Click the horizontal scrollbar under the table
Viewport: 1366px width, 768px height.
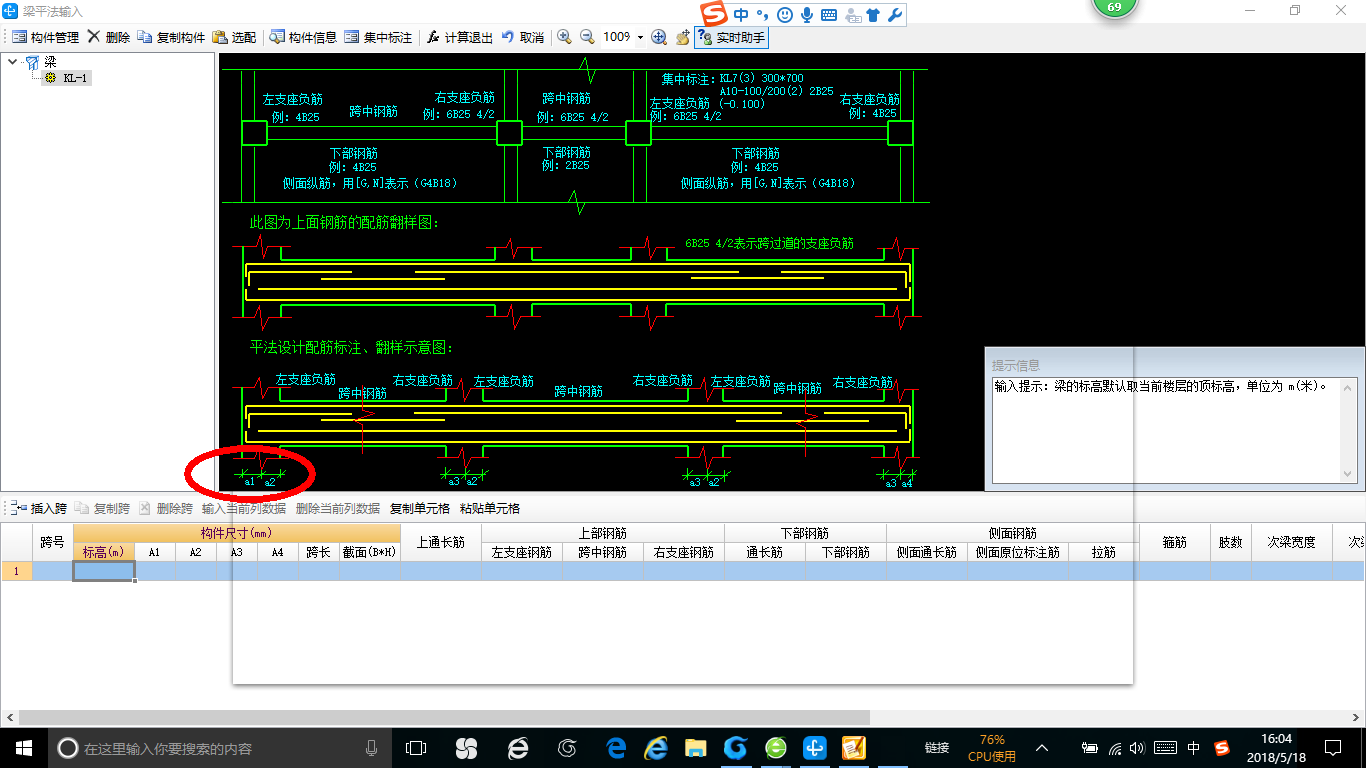[x=444, y=717]
